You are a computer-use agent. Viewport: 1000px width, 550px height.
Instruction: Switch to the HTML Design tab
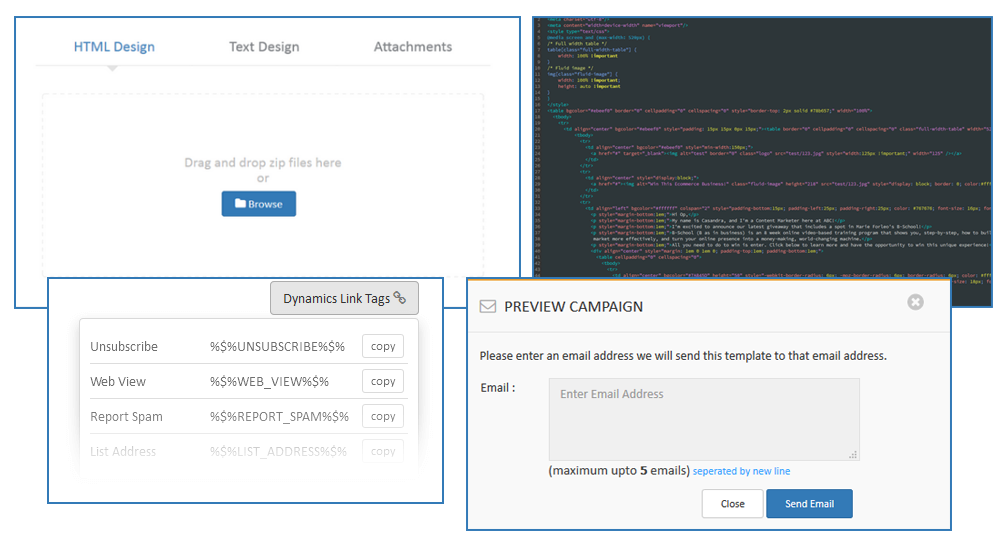click(114, 47)
